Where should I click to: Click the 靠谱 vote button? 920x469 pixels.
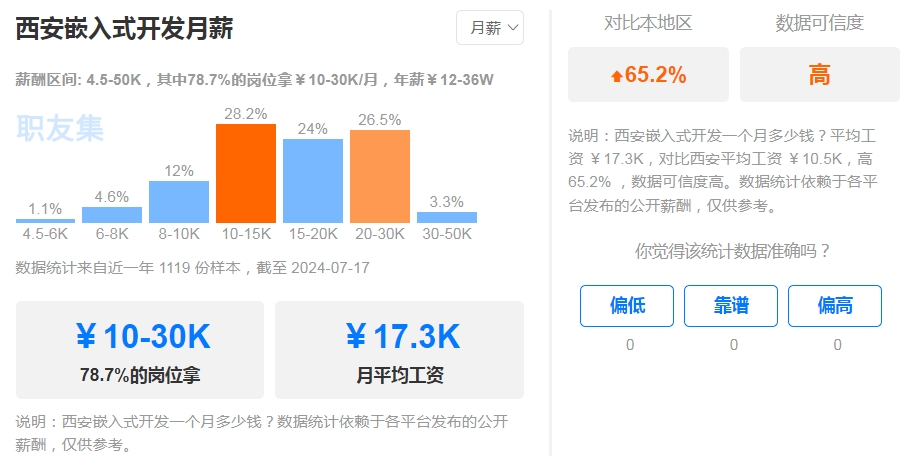pyautogui.click(x=733, y=306)
